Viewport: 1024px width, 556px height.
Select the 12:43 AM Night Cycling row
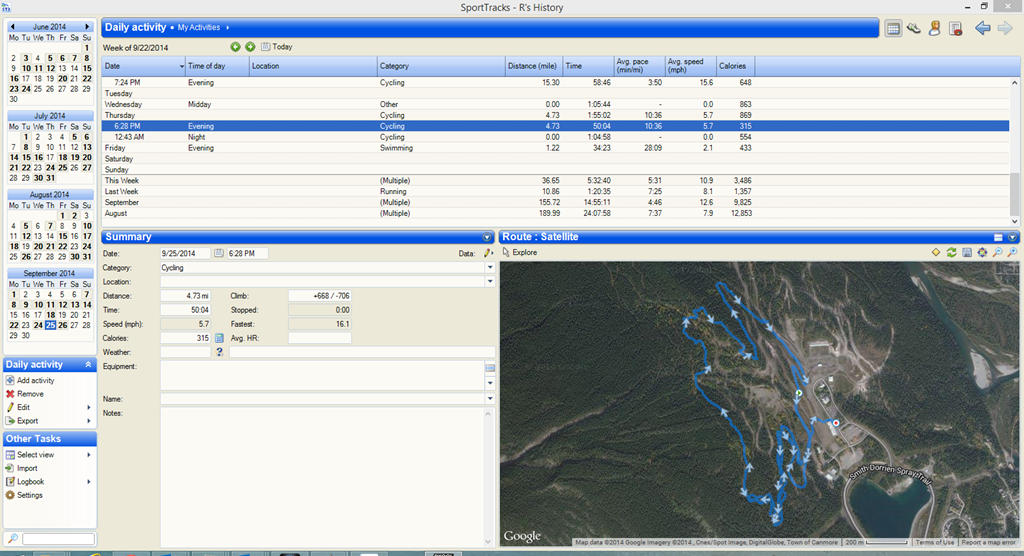coord(555,137)
